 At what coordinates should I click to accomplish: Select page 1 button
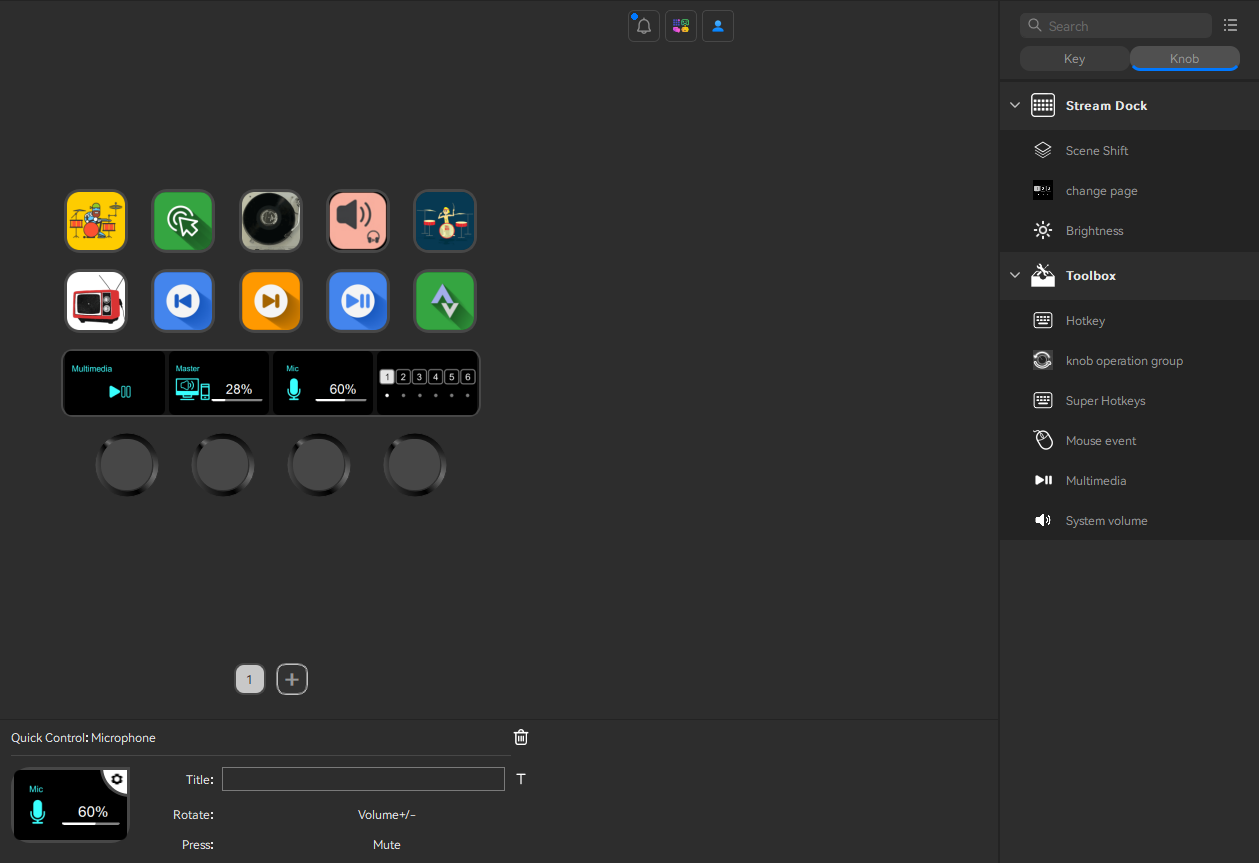[250, 679]
